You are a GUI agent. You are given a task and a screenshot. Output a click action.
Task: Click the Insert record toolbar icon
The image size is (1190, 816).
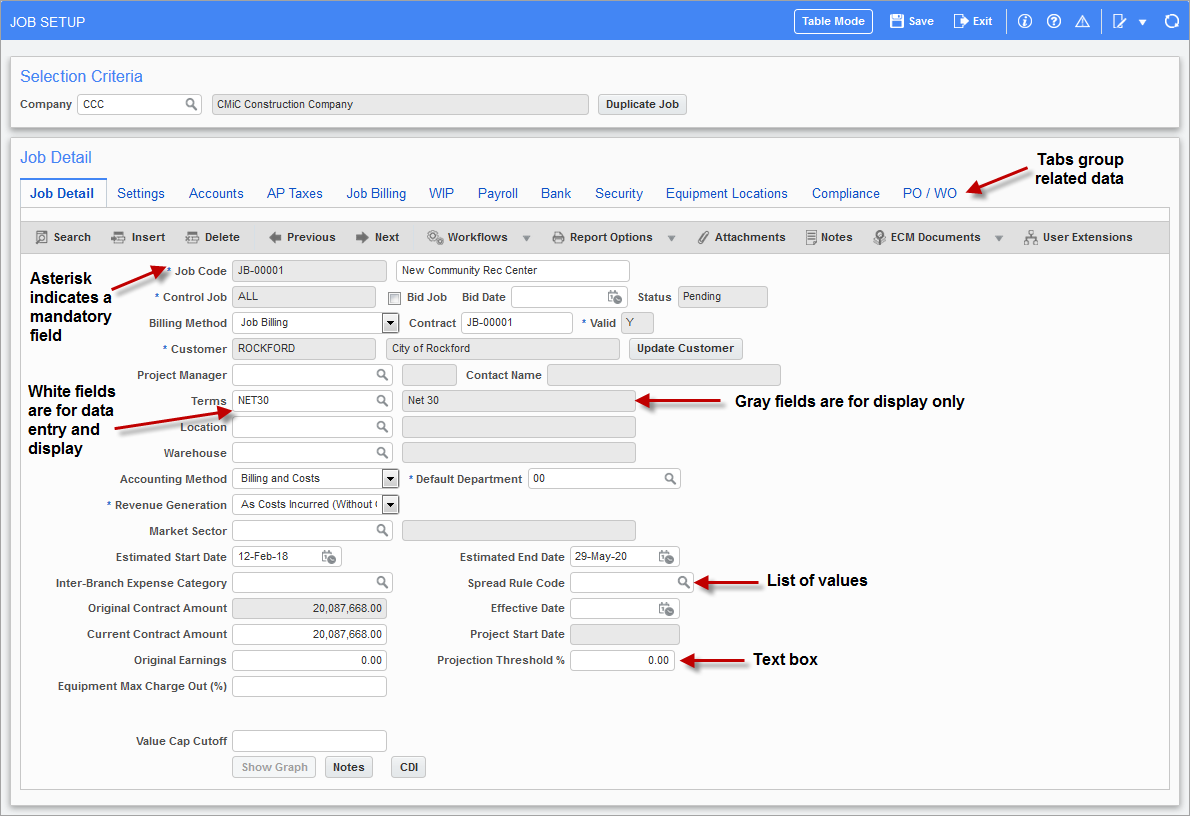(138, 237)
